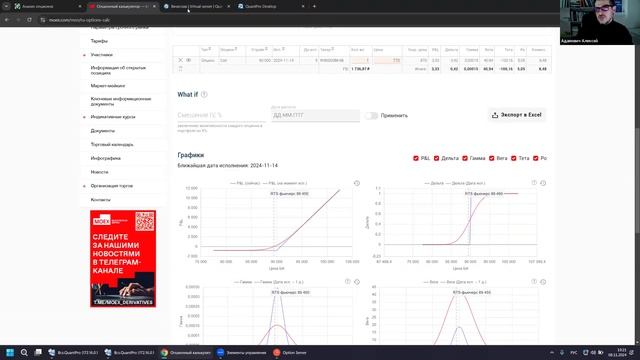Filter the Тип column in positions table
This screenshot has width=640, height=360.
[210, 49]
